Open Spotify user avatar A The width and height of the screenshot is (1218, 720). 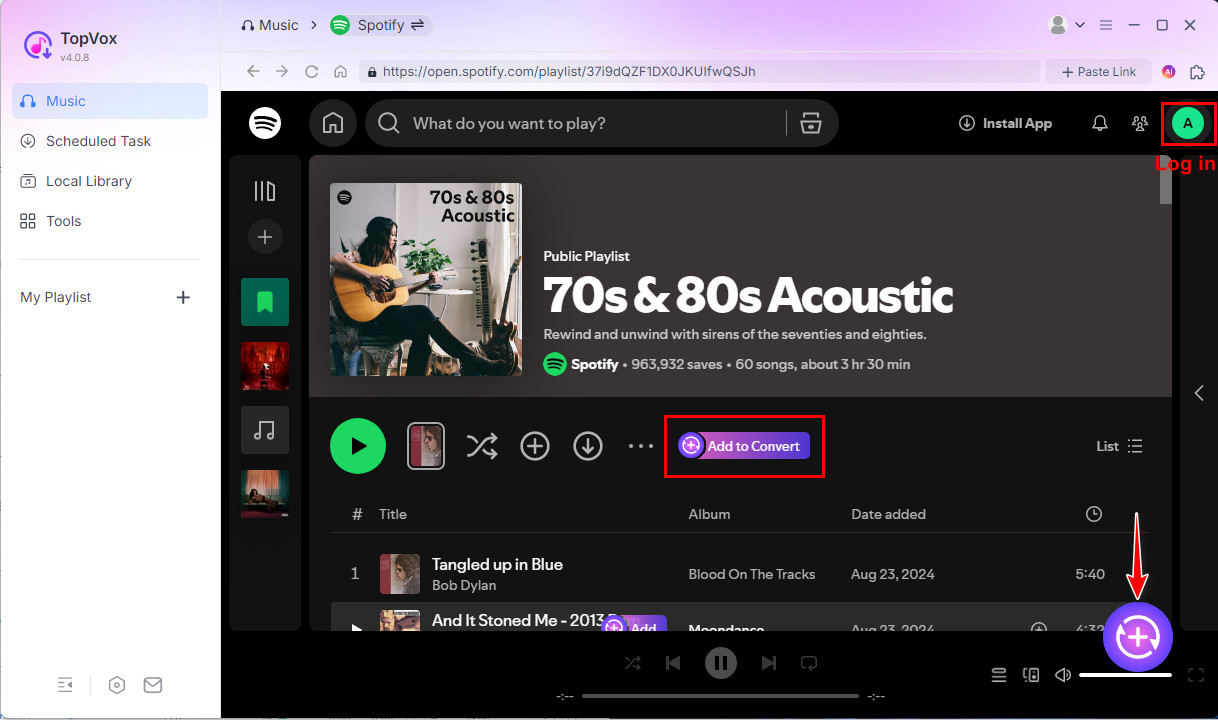click(x=1188, y=123)
